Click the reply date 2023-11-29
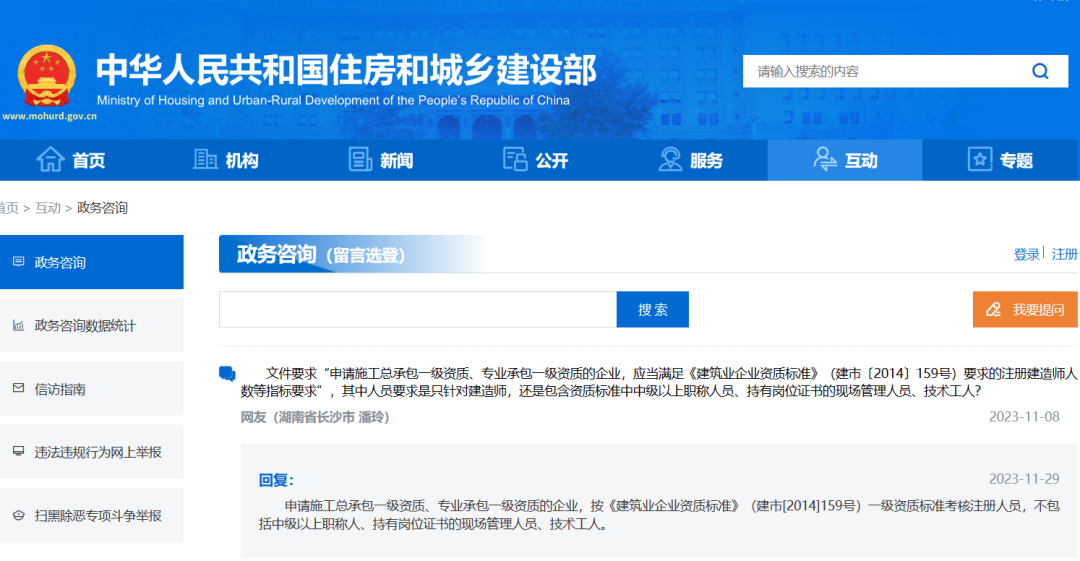 click(1024, 479)
